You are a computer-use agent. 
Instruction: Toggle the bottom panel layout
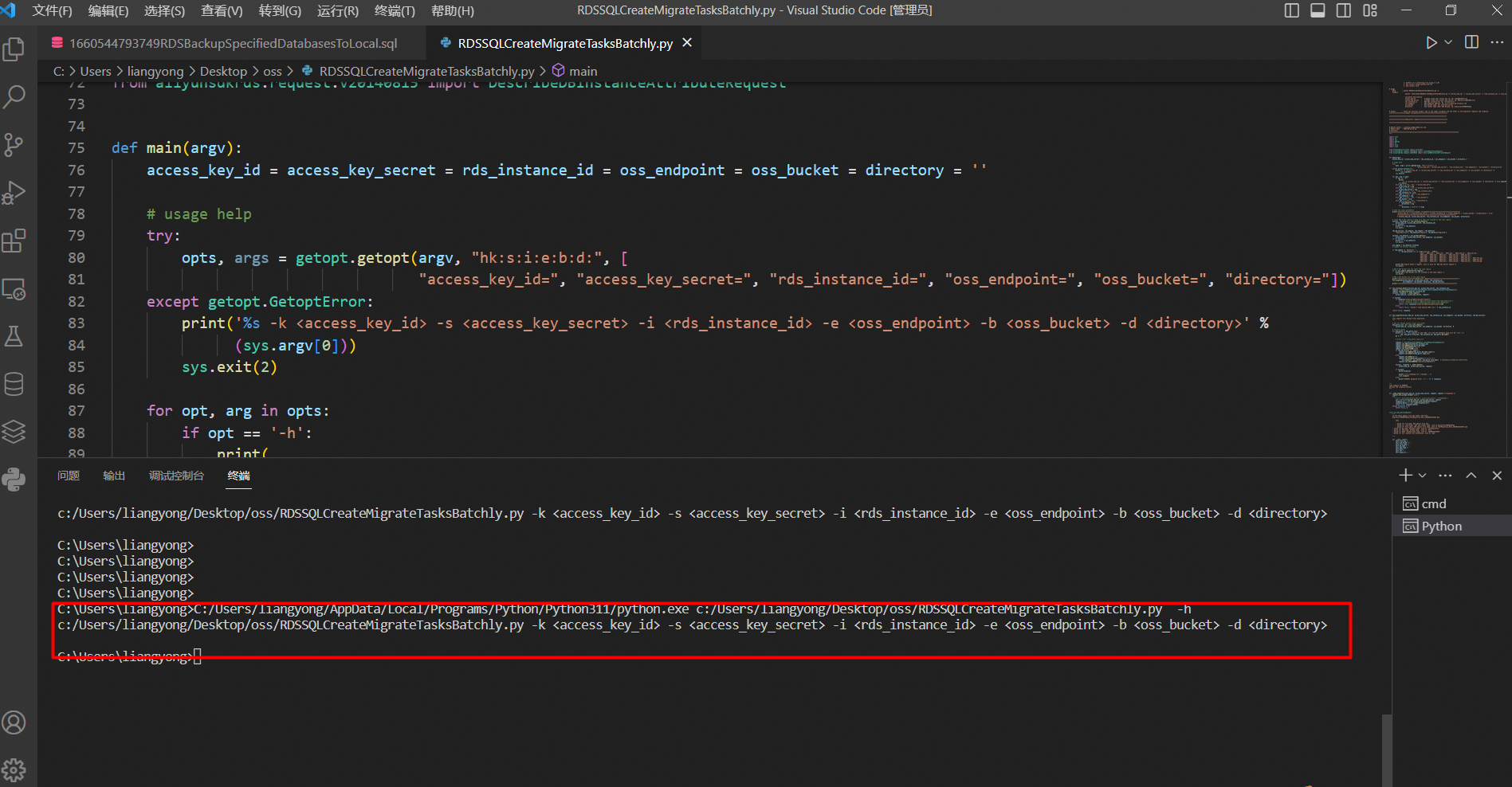1318,10
